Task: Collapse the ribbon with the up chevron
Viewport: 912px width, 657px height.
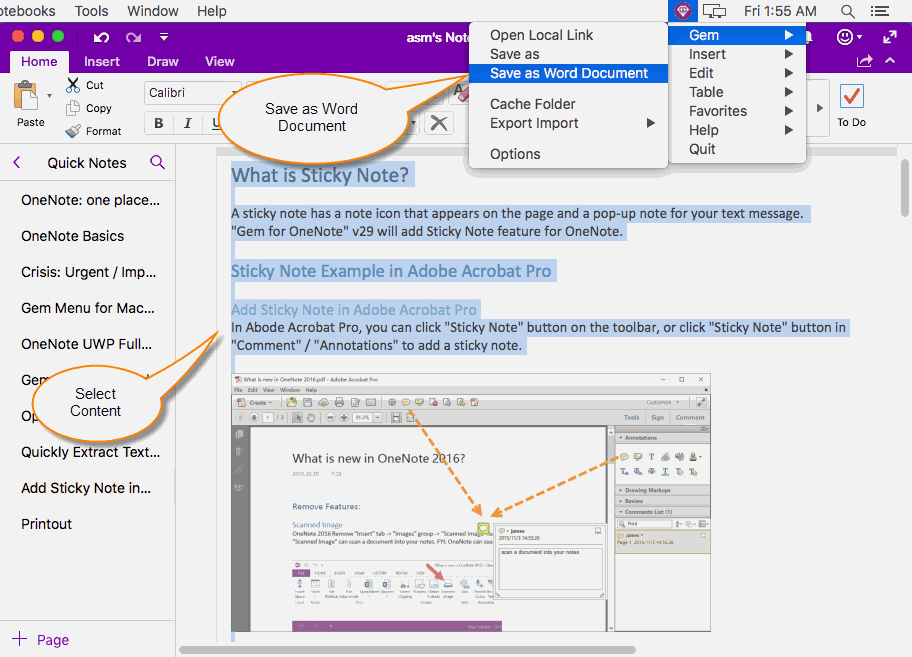Action: [x=890, y=60]
